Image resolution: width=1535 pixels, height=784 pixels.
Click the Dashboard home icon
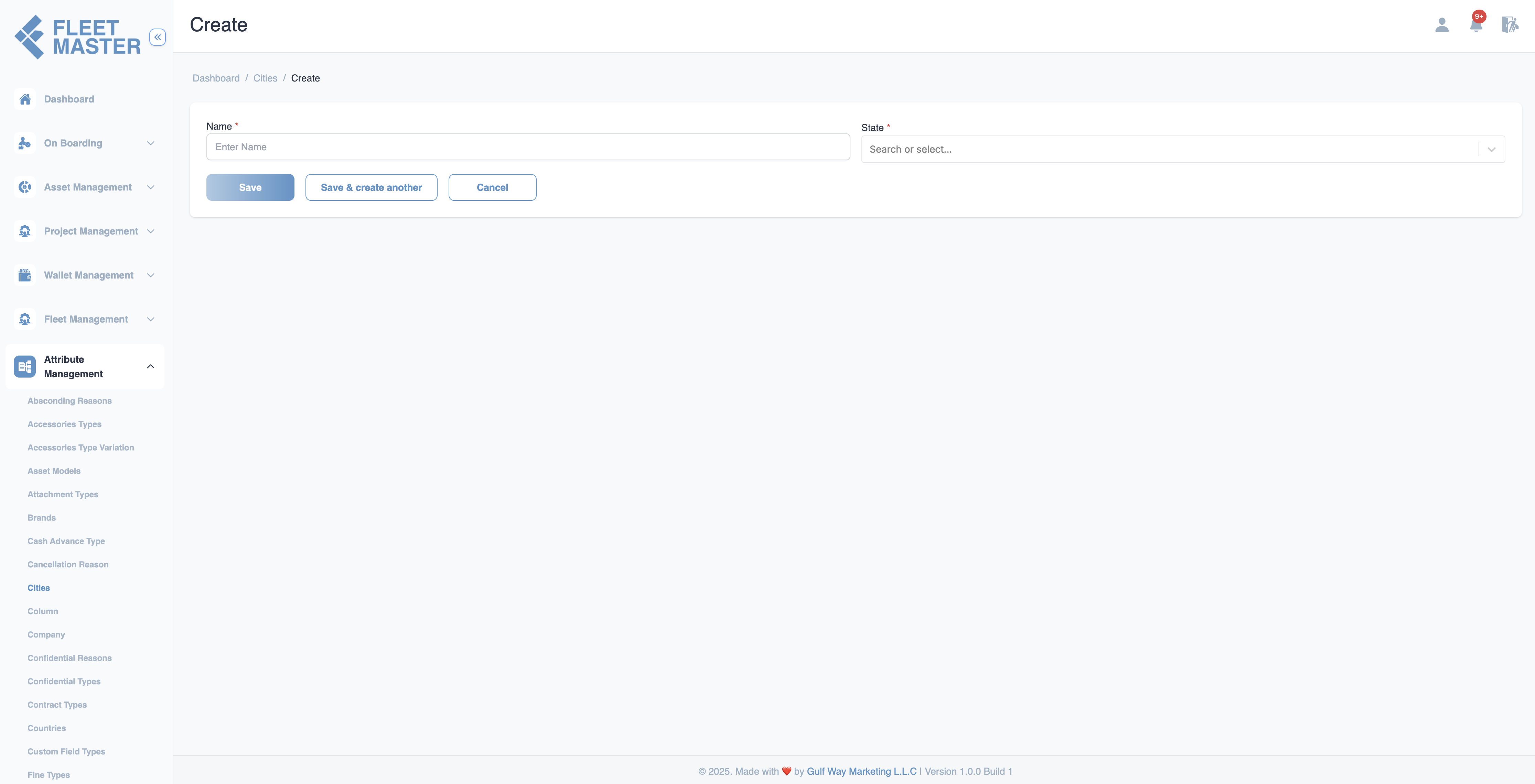point(24,99)
